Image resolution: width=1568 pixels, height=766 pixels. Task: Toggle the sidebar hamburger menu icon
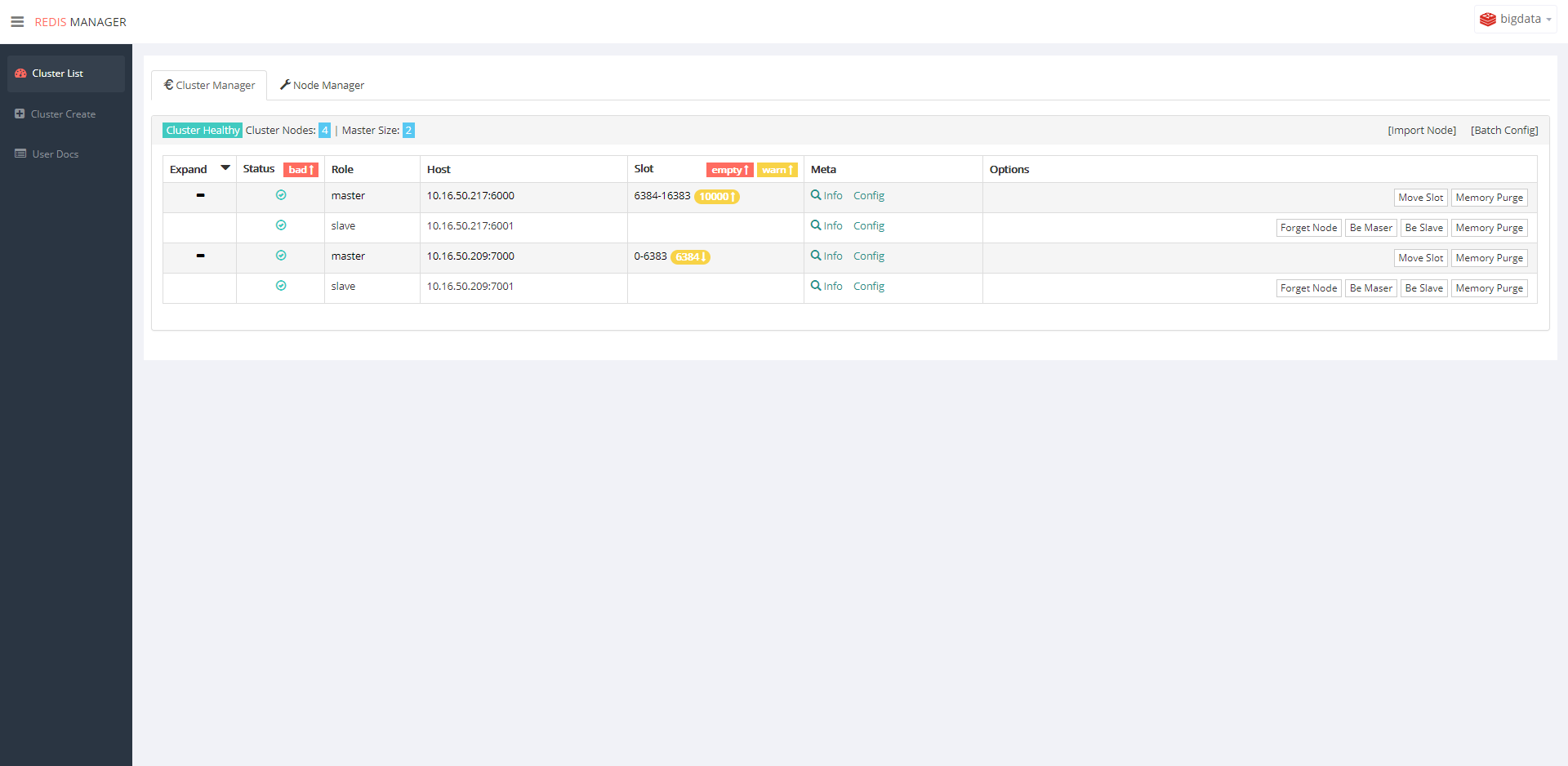(x=17, y=22)
